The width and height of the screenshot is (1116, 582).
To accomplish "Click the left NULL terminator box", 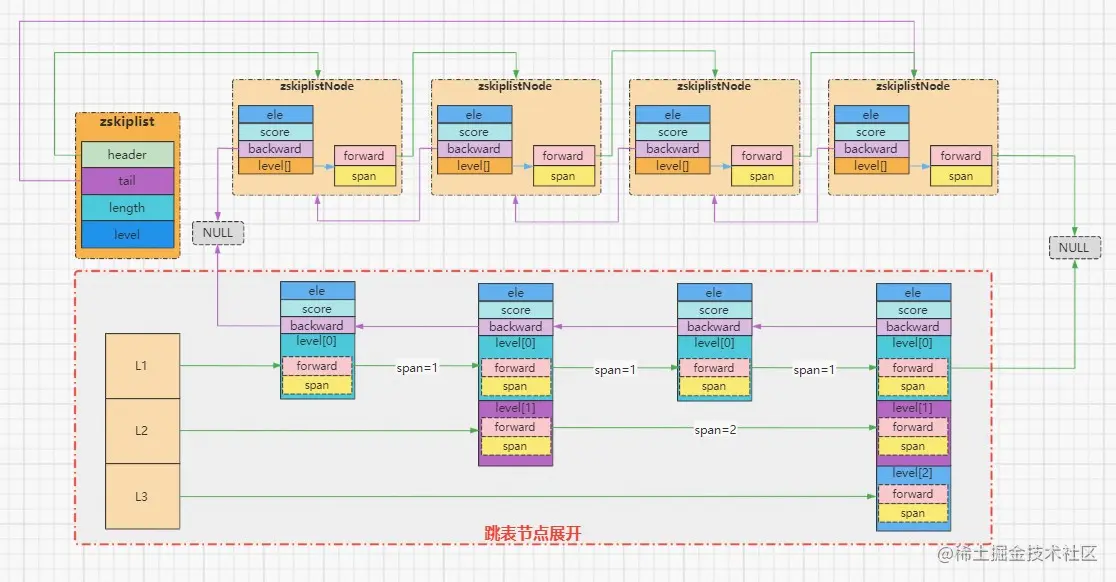I will pos(217,232).
